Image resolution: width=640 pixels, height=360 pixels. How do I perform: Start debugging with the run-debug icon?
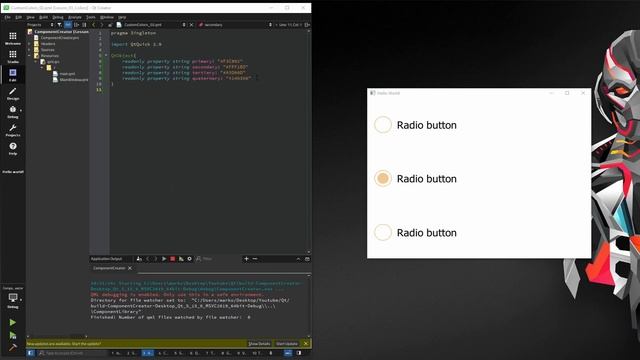tap(13, 336)
